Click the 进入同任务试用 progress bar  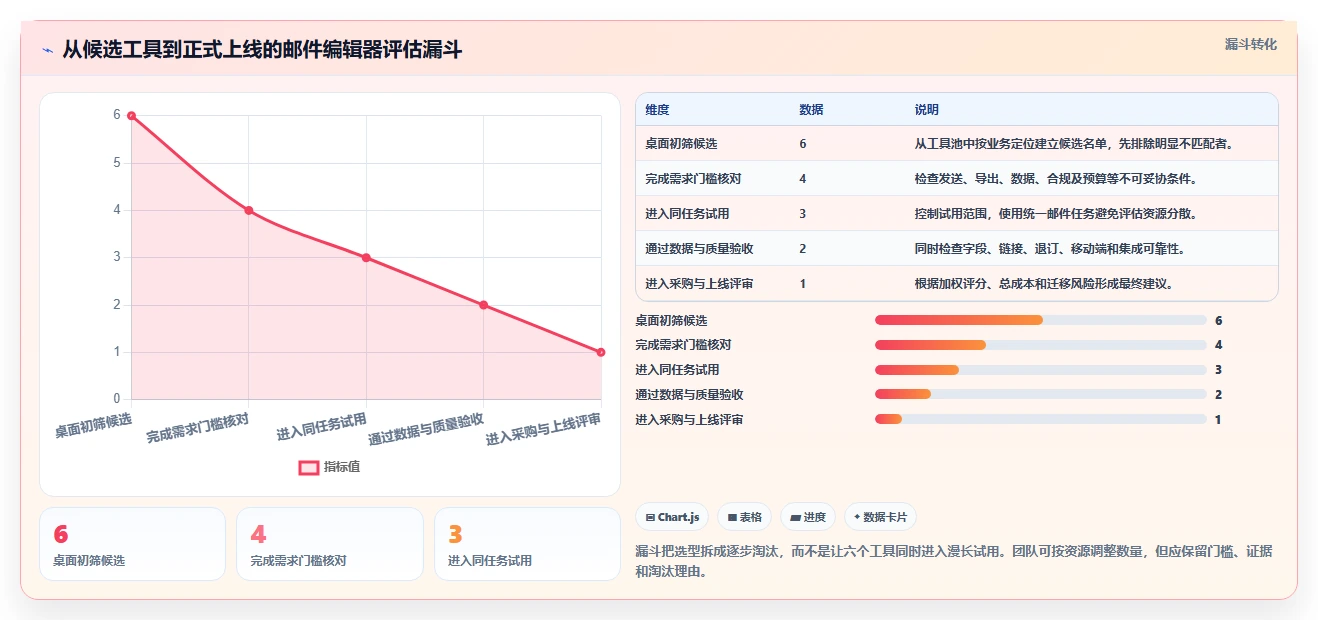point(1040,370)
